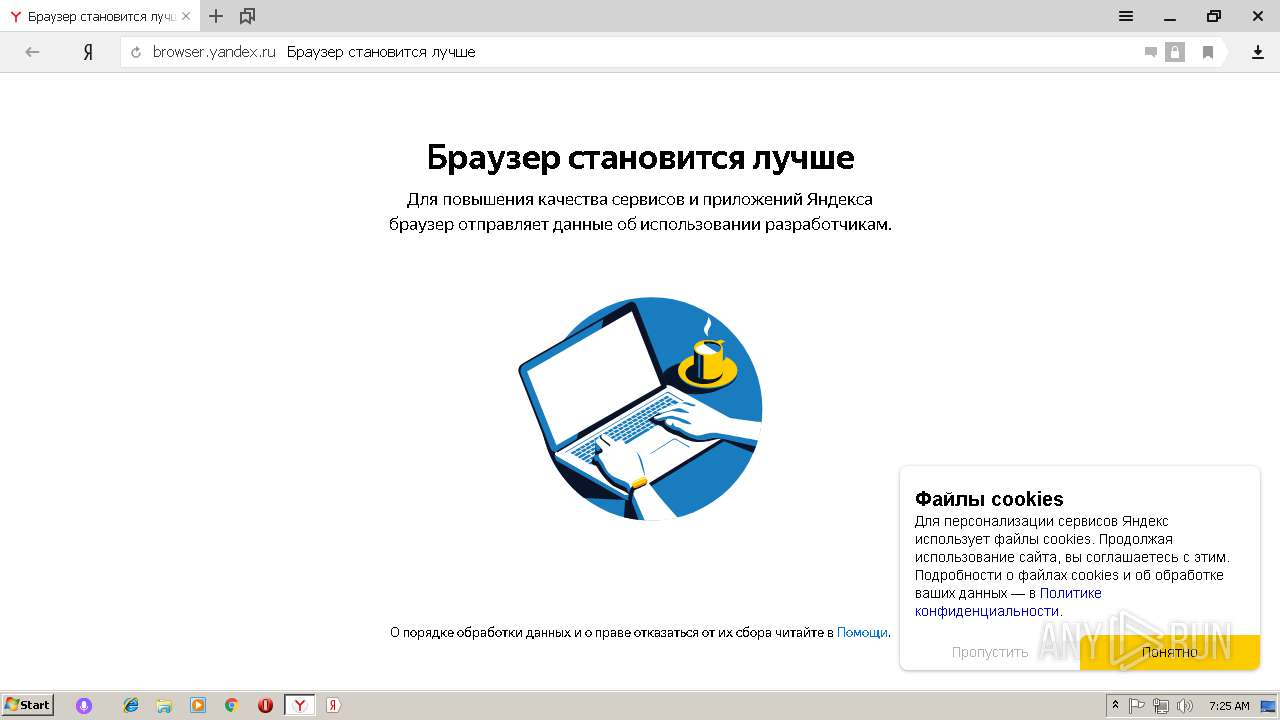Image resolution: width=1280 pixels, height=720 pixels.
Task: Open the Yandex Browser main menu
Action: tap(1126, 16)
